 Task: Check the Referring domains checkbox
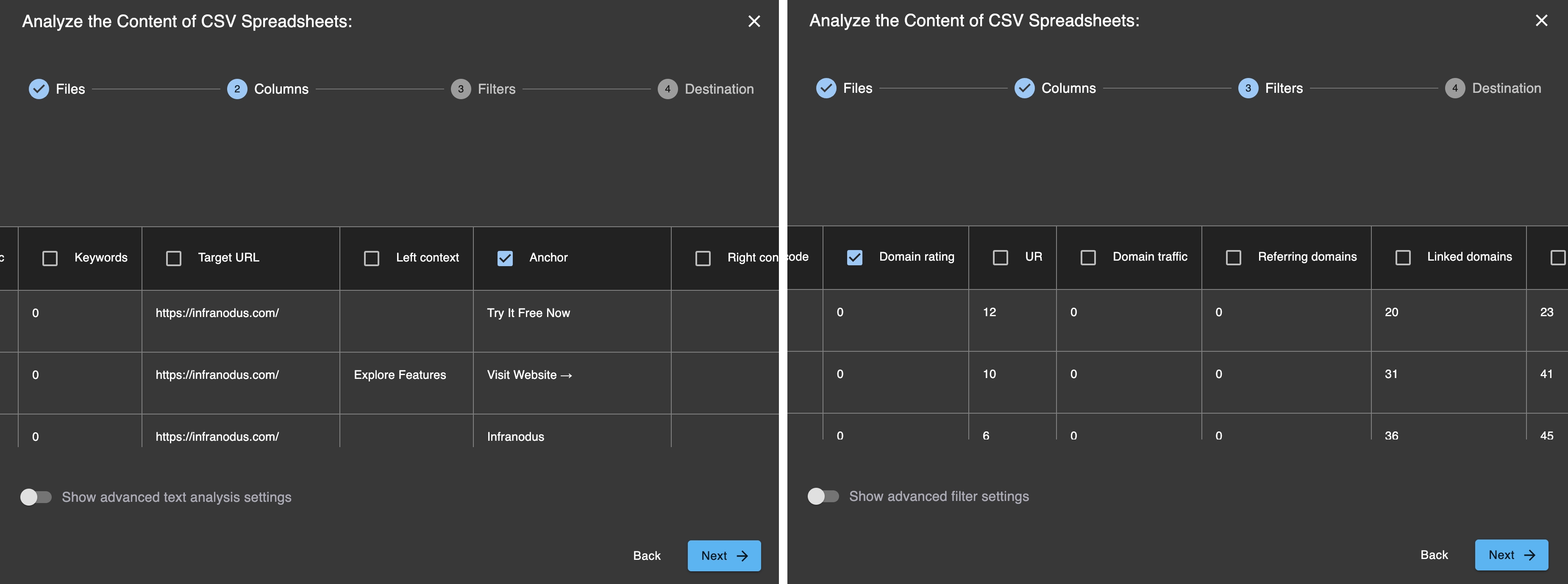[1233, 258]
